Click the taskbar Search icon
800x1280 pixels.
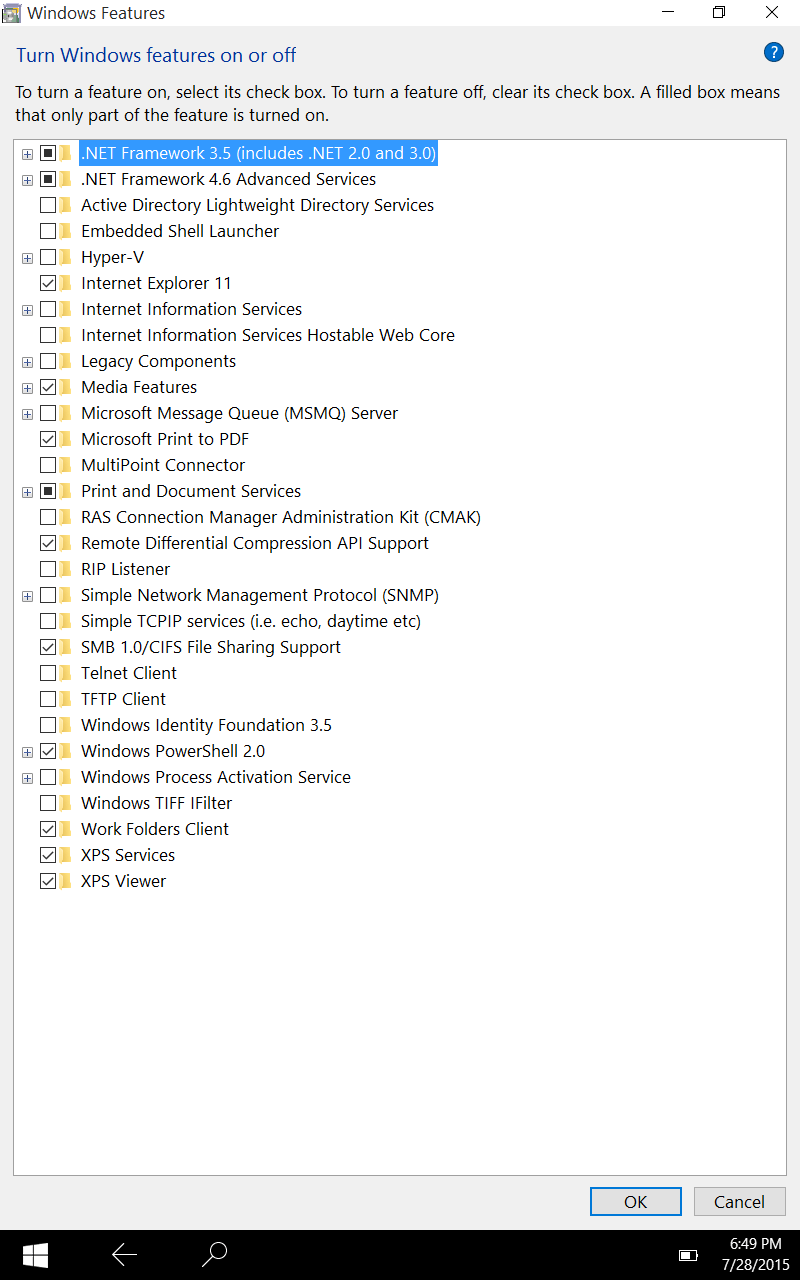click(x=214, y=1254)
